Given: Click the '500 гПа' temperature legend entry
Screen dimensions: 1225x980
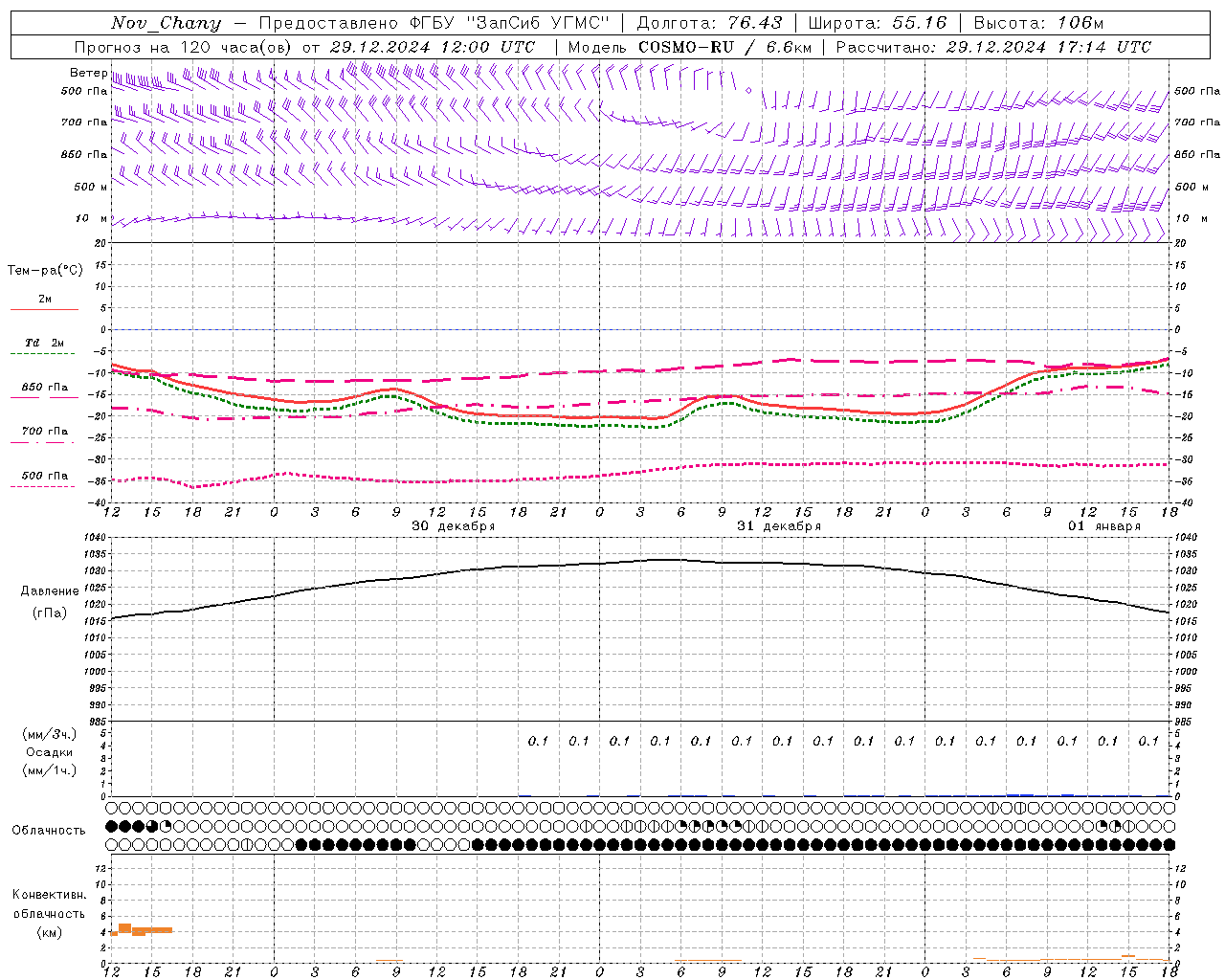Looking at the screenshot, I should pos(45,476).
